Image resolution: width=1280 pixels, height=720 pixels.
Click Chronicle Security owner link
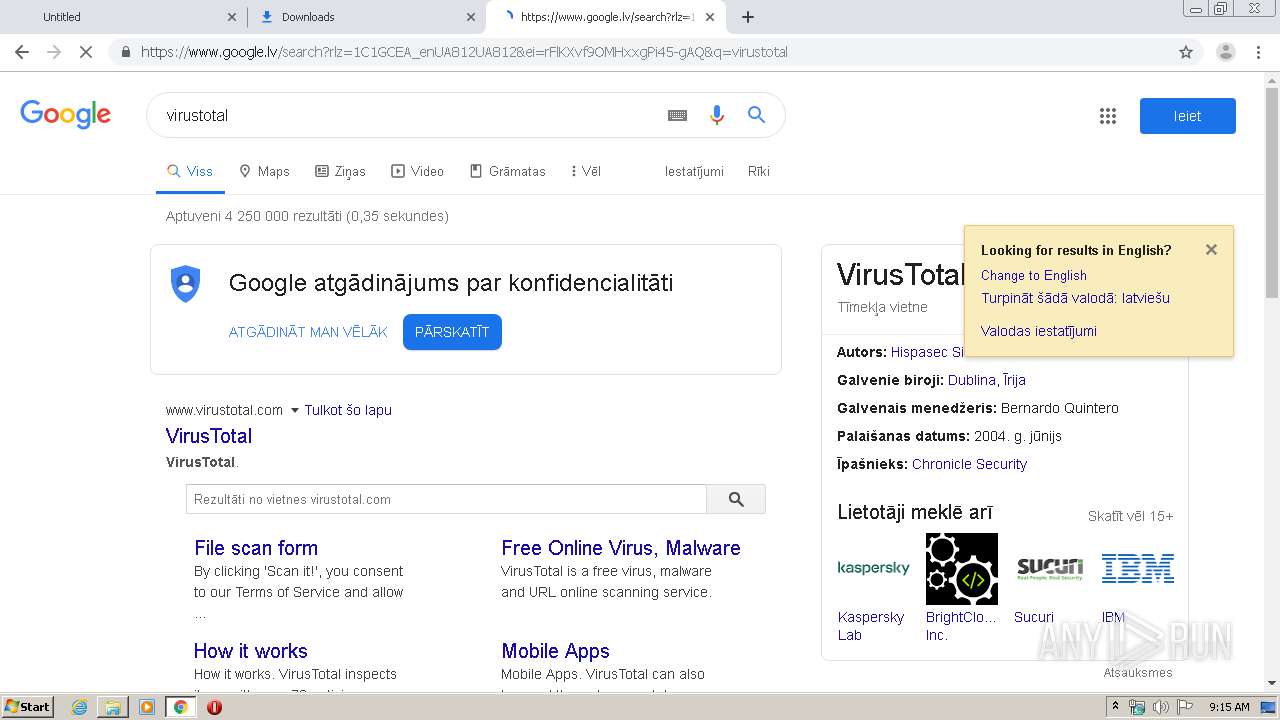[x=969, y=464]
